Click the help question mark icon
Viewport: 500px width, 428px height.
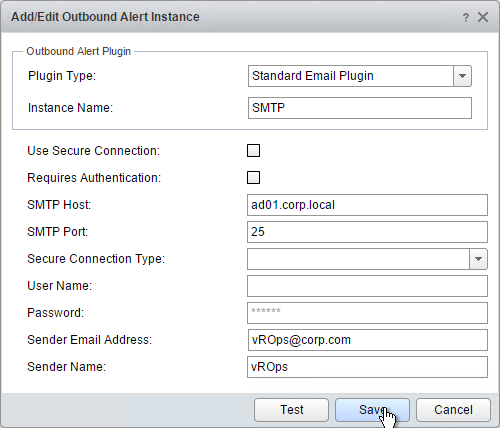(x=466, y=17)
